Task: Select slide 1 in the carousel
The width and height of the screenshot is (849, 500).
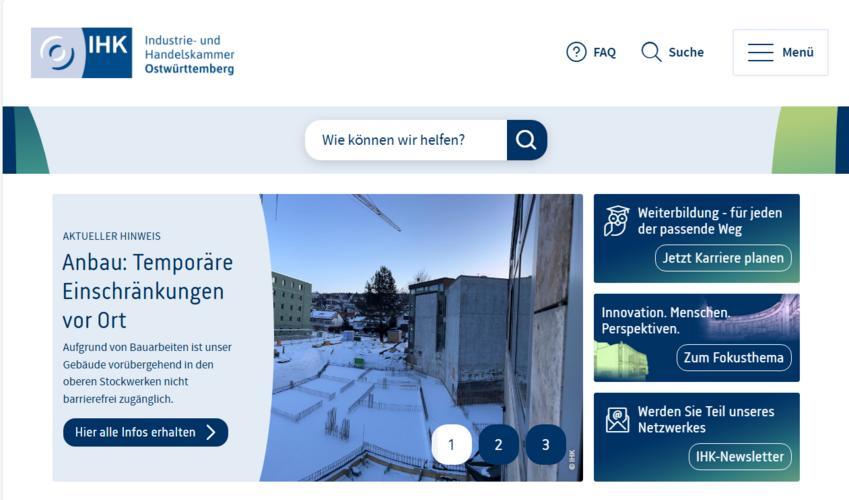Action: [x=451, y=445]
